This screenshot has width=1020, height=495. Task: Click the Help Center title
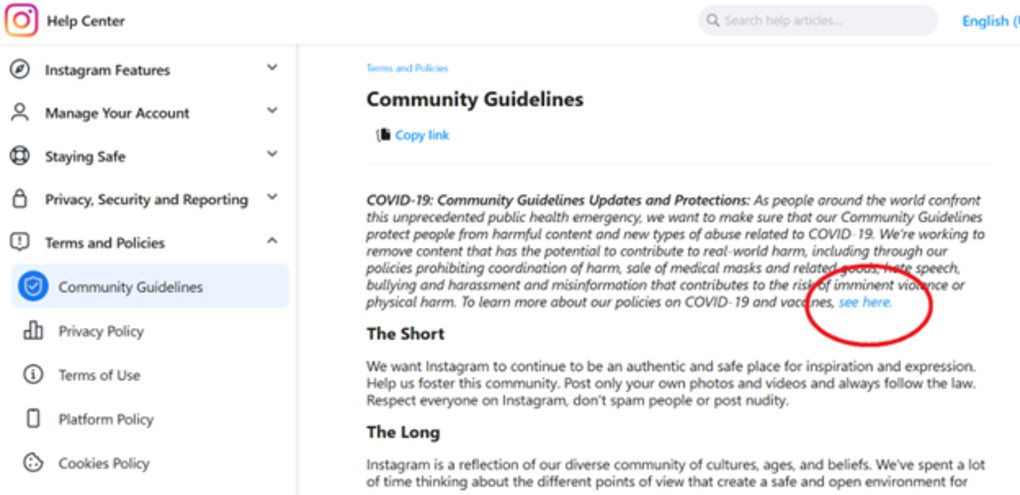pos(86,21)
